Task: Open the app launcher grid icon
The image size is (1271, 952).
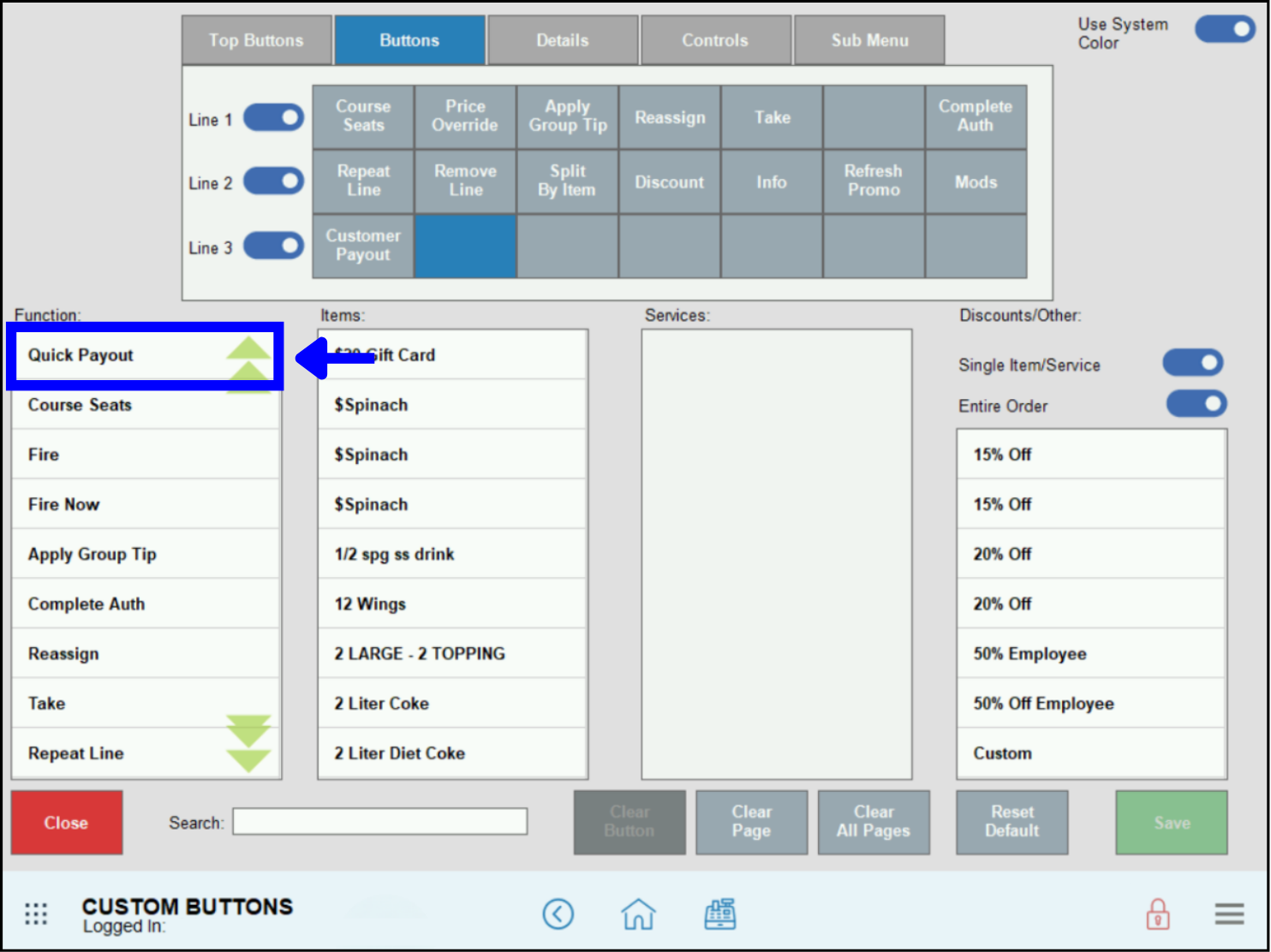Action: (36, 913)
